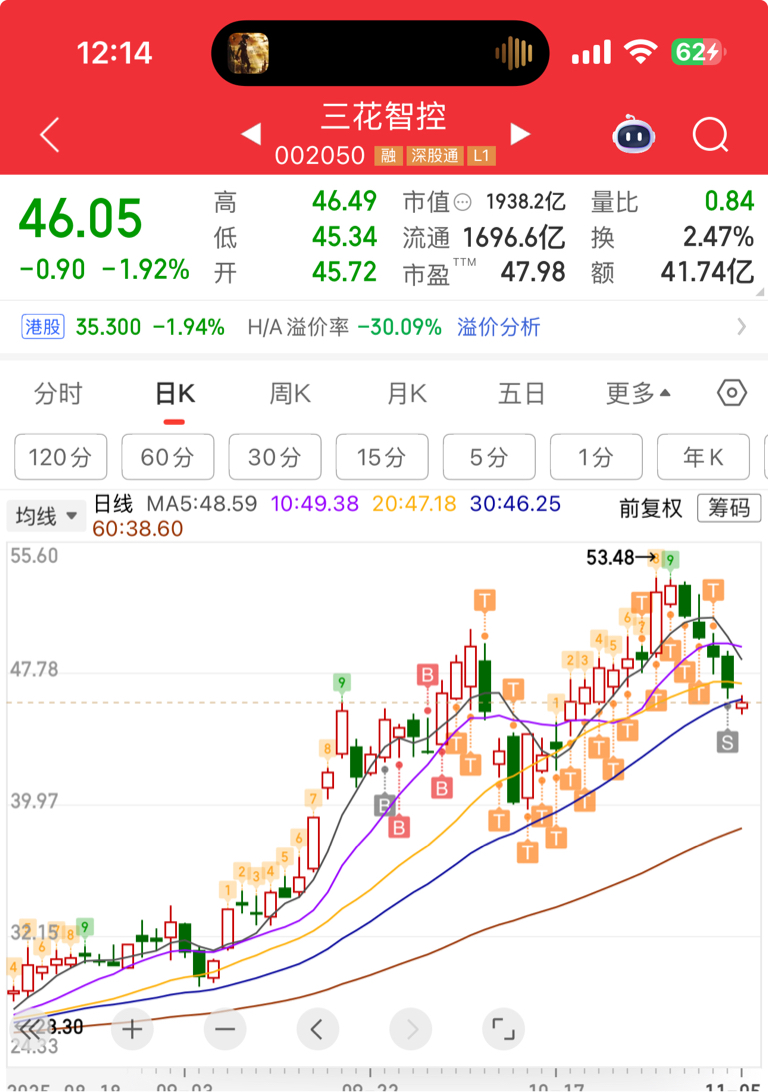This screenshot has width=768, height=1092.
Task: Move chart left with left chevron button
Action: [x=318, y=1029]
